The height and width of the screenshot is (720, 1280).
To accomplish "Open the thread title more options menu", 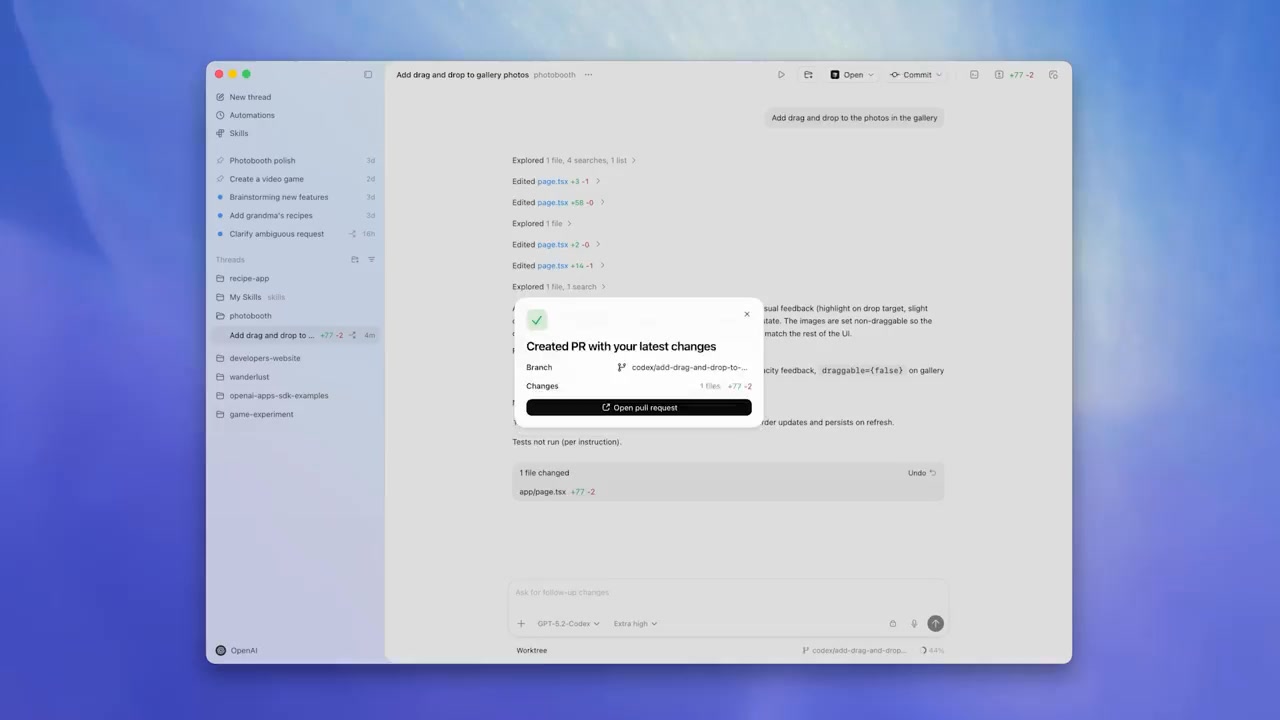I will [x=588, y=75].
